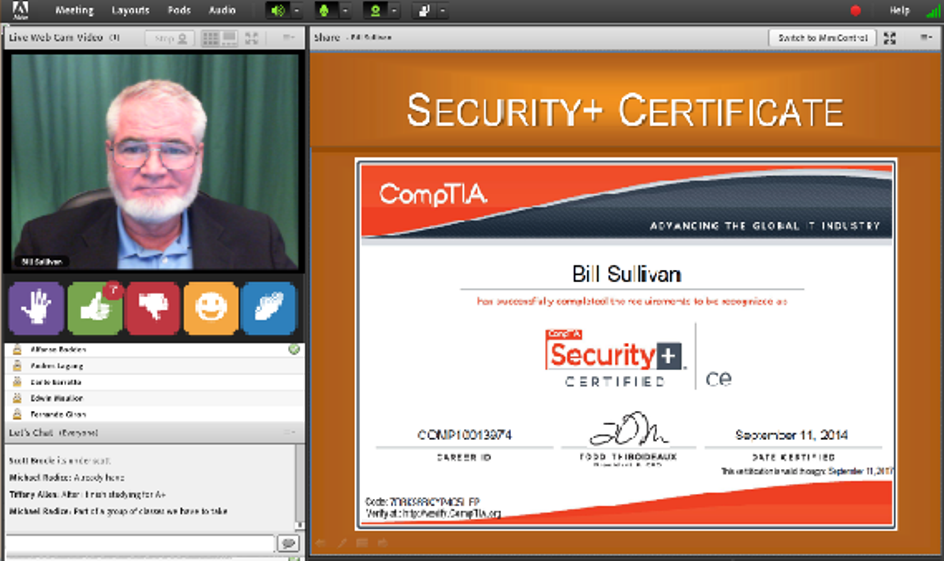Click the first attendee's person icon
Screen dimensions: 944x561
pyautogui.click(x=17, y=349)
